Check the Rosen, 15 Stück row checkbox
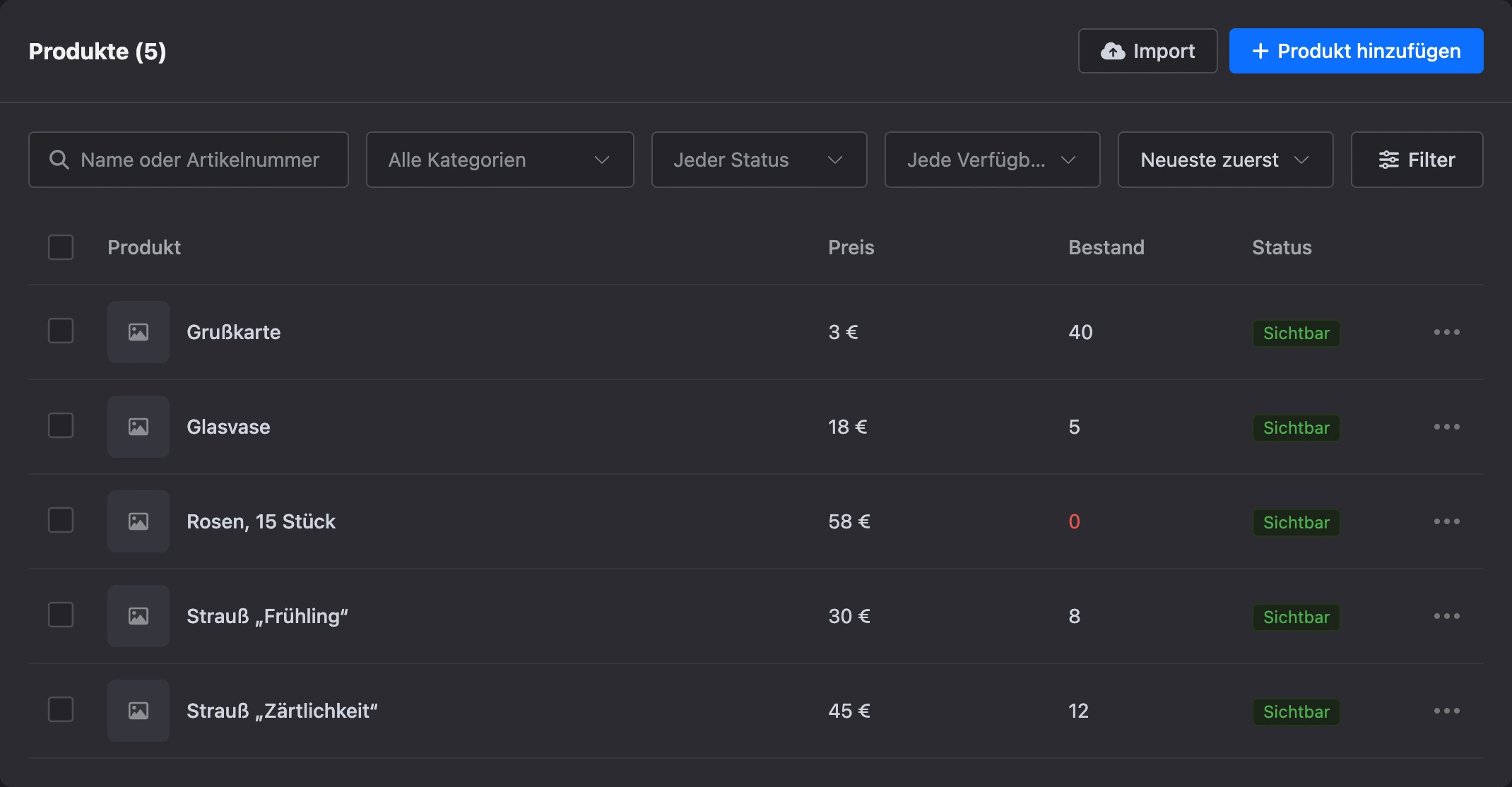This screenshot has height=787, width=1512. coord(61,520)
